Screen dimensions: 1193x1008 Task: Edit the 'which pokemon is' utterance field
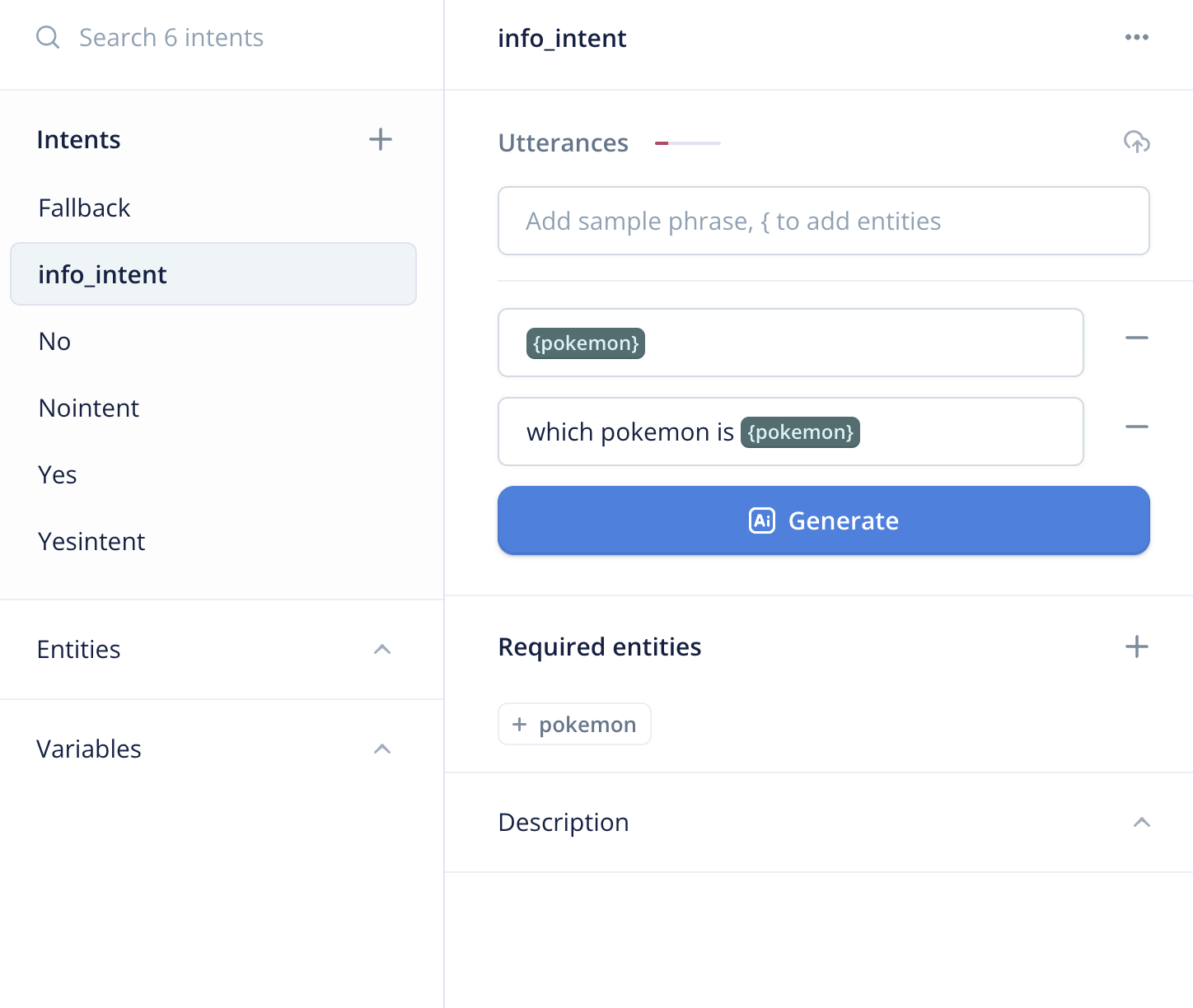(791, 432)
